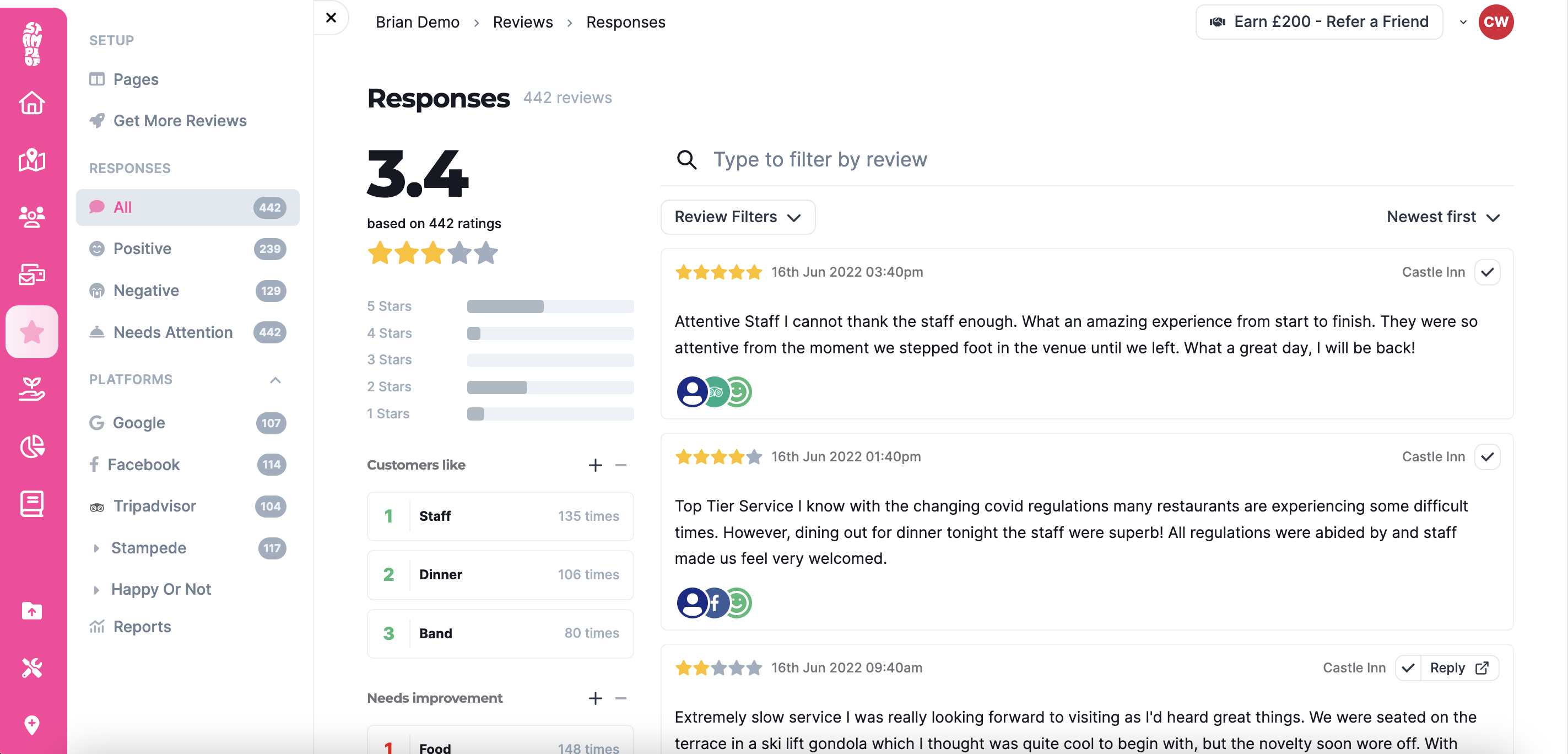Tick the checkmark on the 01:40pm review
Image resolution: width=1568 pixels, height=754 pixels.
(1486, 457)
